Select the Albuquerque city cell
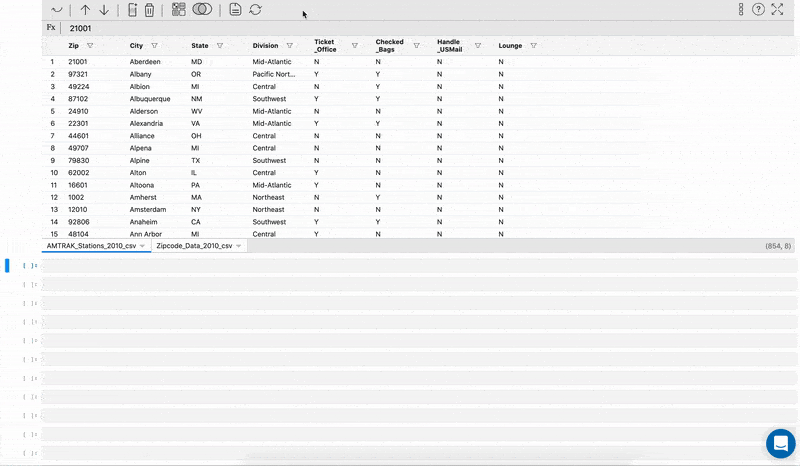This screenshot has height=466, width=800. coord(152,99)
